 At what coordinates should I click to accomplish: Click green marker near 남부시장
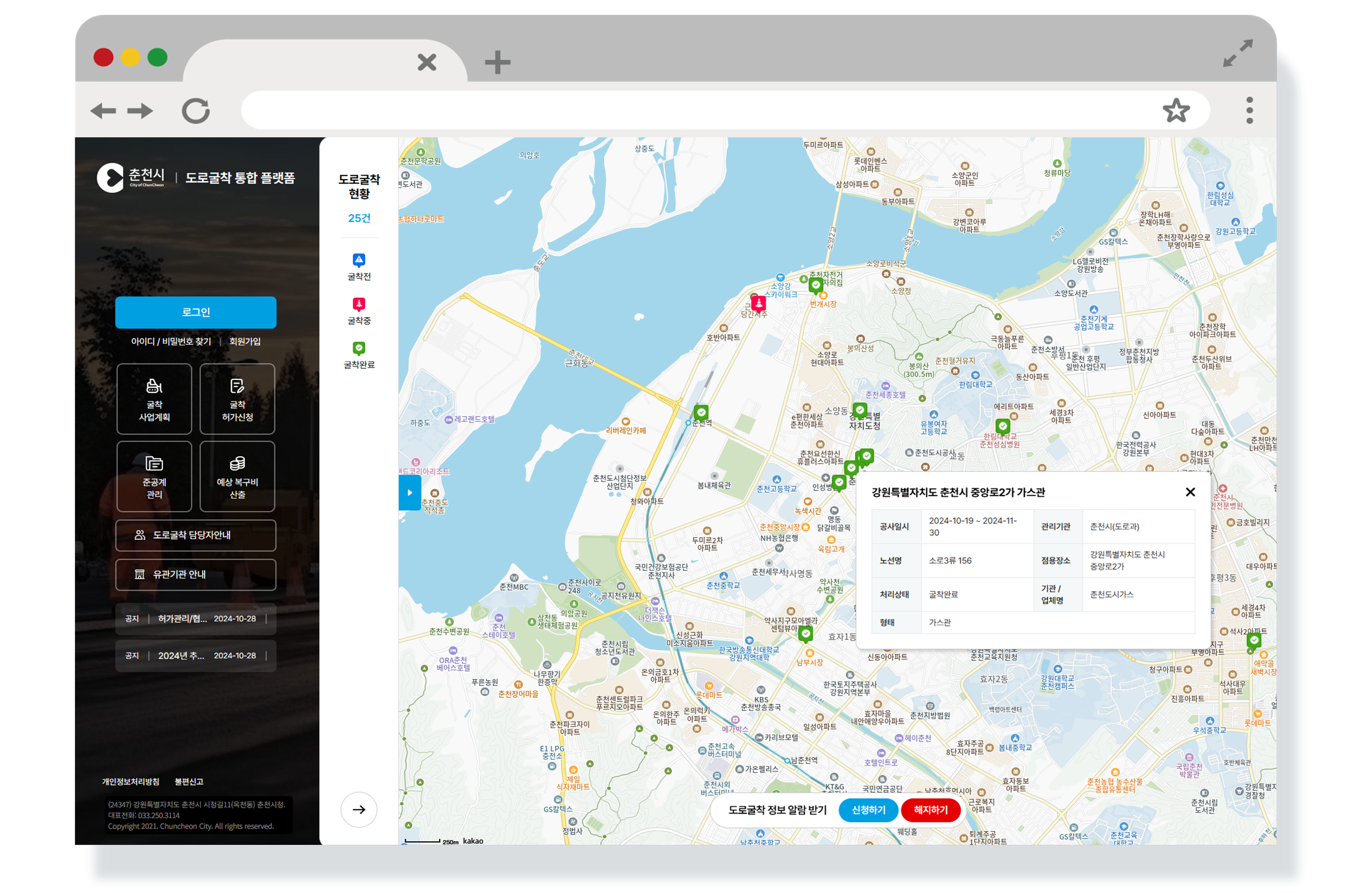pos(806,634)
